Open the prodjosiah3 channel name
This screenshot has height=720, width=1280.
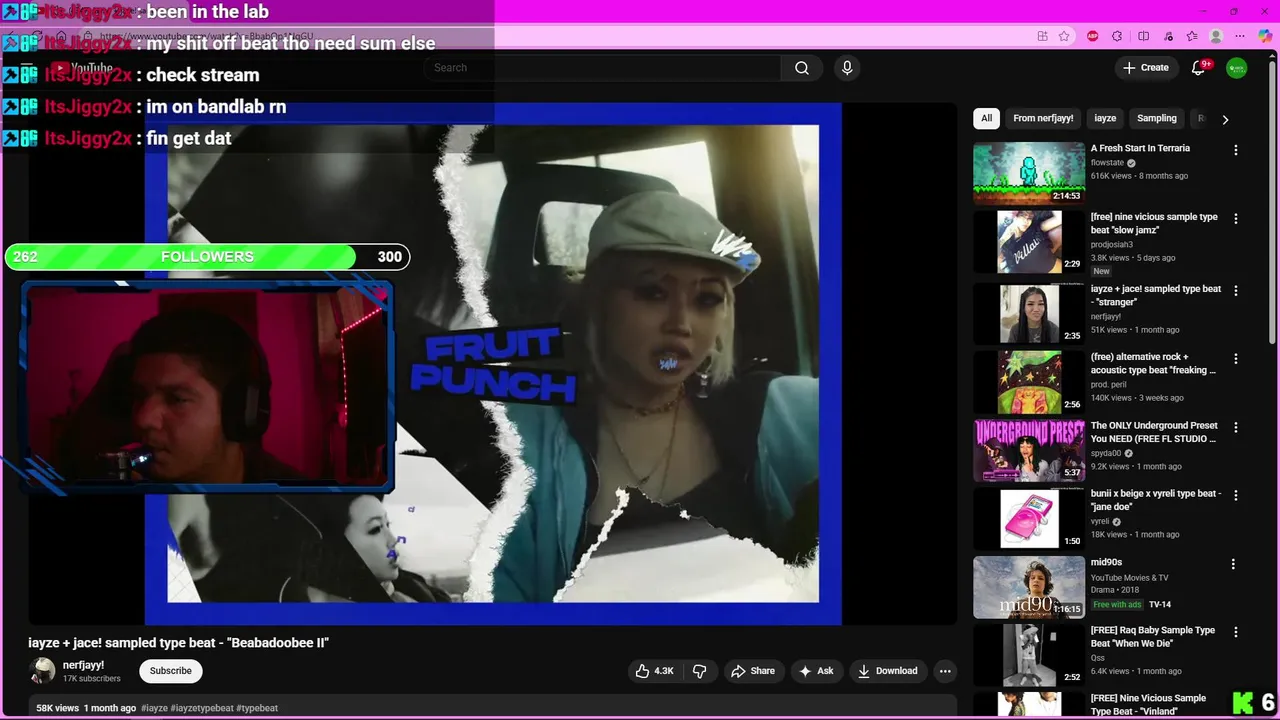(x=1111, y=245)
